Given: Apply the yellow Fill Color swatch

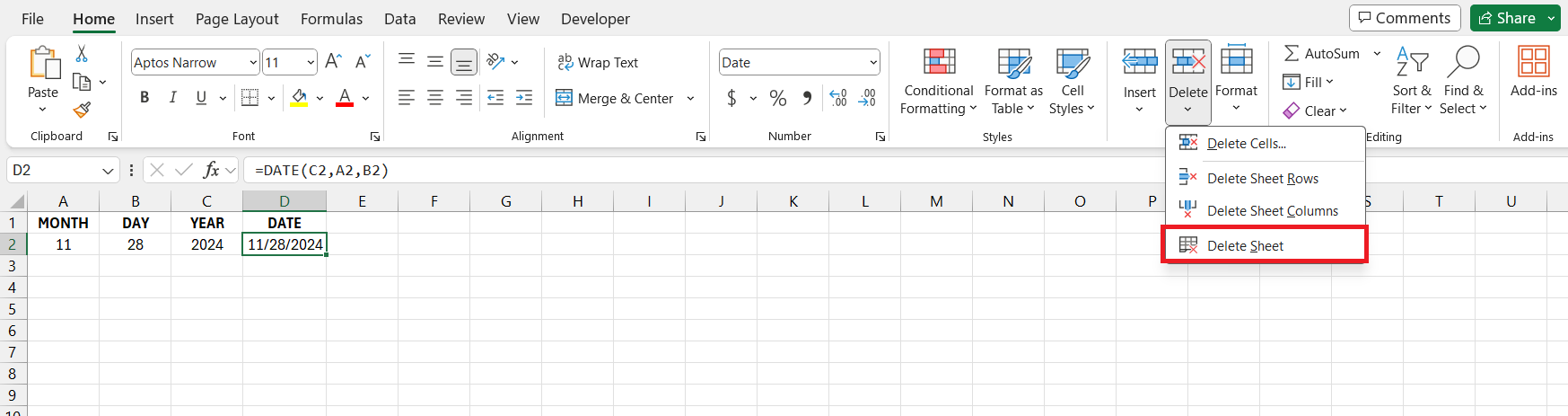Looking at the screenshot, I should click(x=299, y=98).
